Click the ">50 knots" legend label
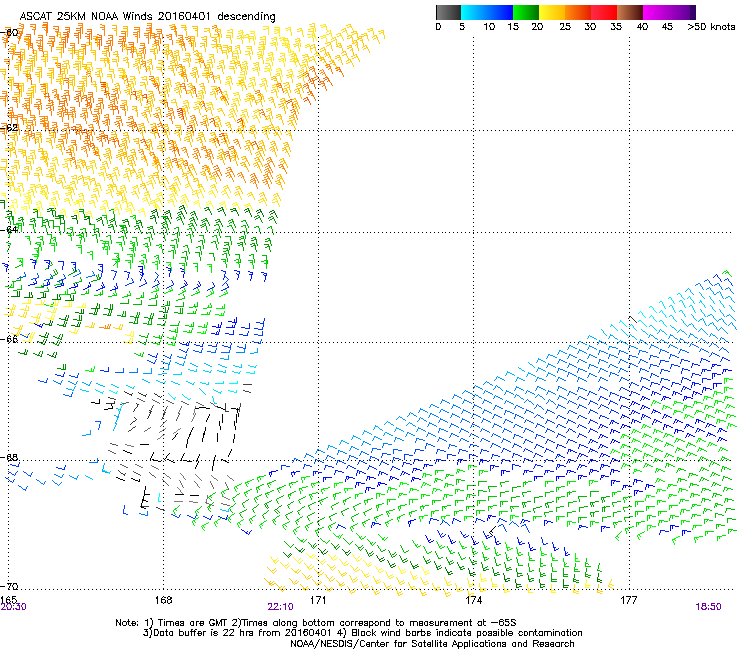Image resolution: width=740 pixels, height=650 pixels. [711, 27]
